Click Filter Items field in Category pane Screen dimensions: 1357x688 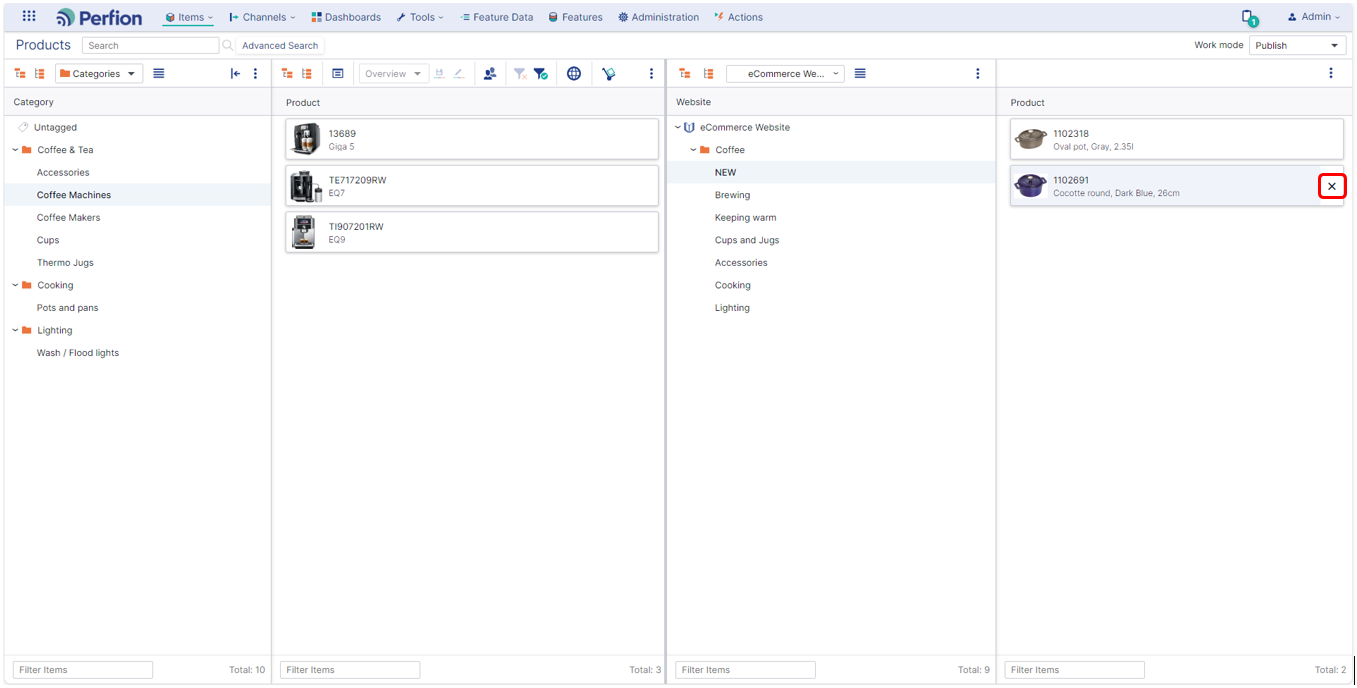point(83,670)
